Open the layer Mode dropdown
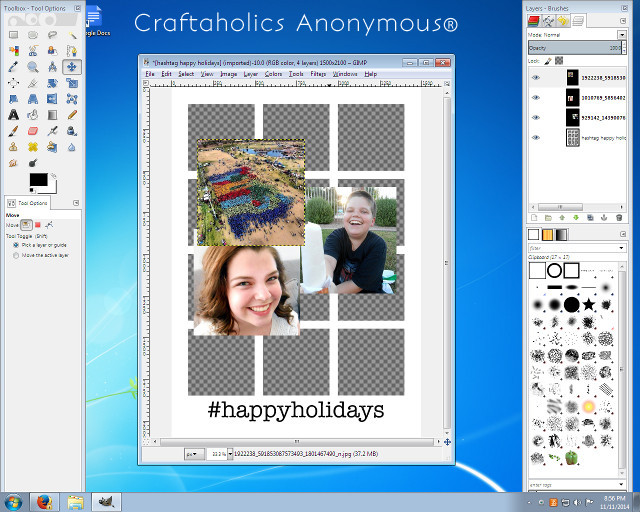 tap(622, 35)
